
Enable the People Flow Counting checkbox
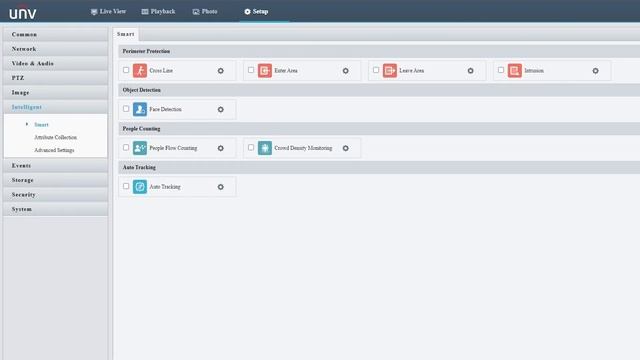[126, 147]
